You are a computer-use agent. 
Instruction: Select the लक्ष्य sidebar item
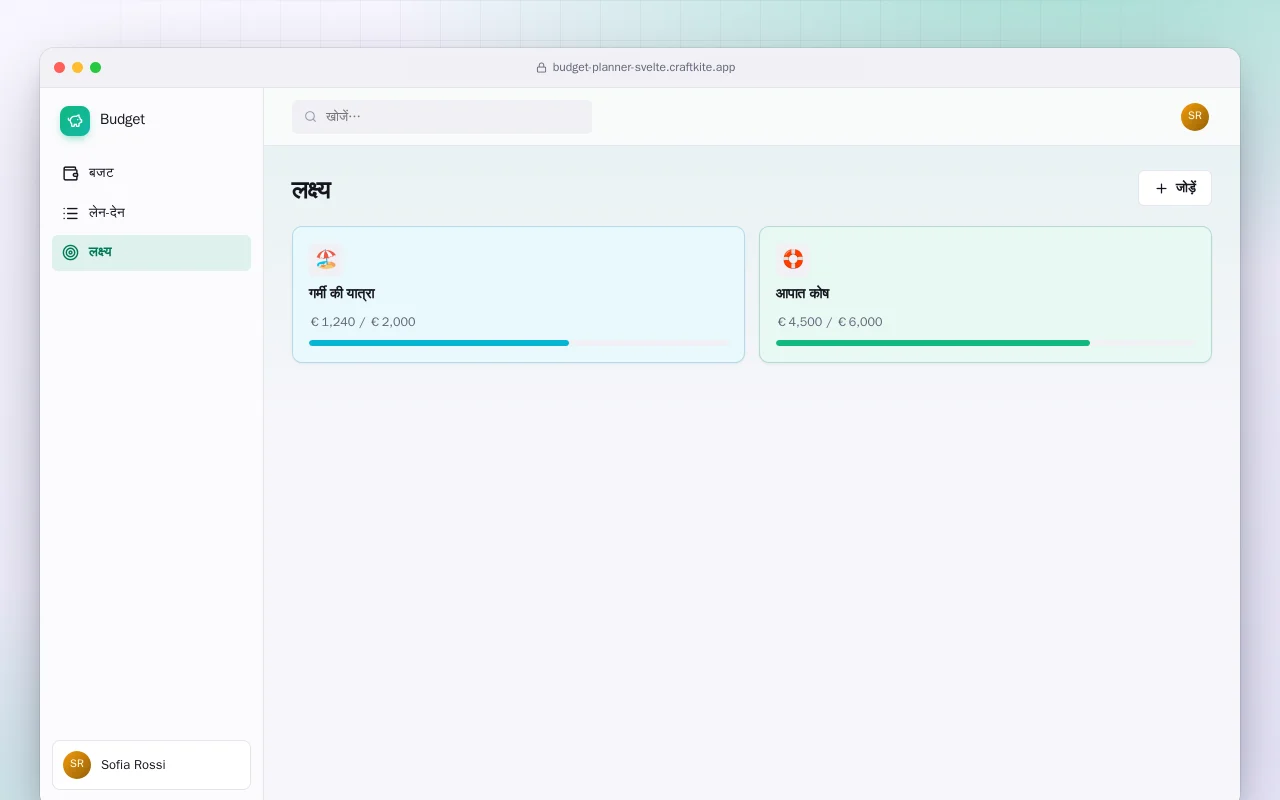[151, 253]
